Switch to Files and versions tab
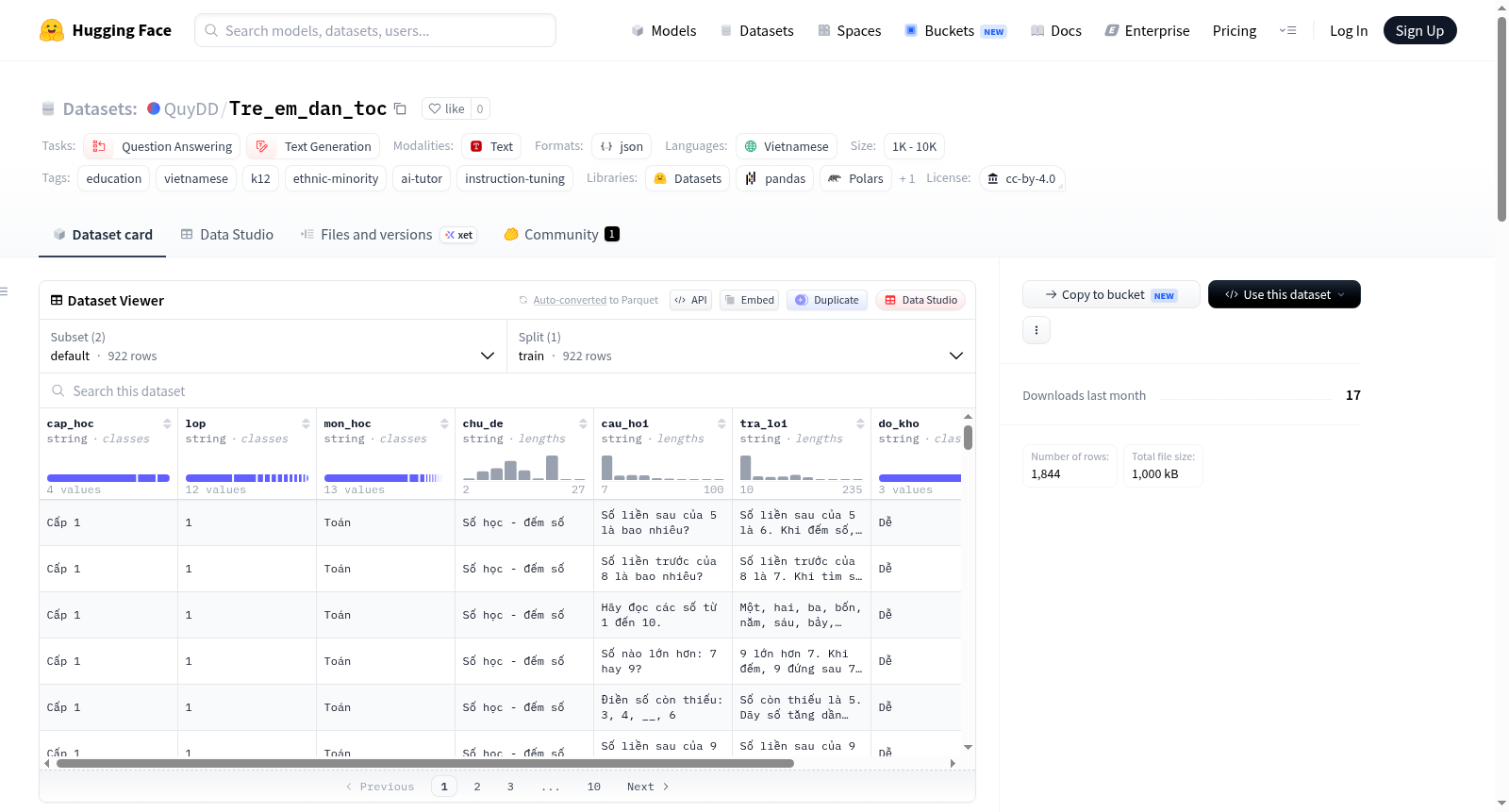The height and width of the screenshot is (812, 1509). [389, 234]
